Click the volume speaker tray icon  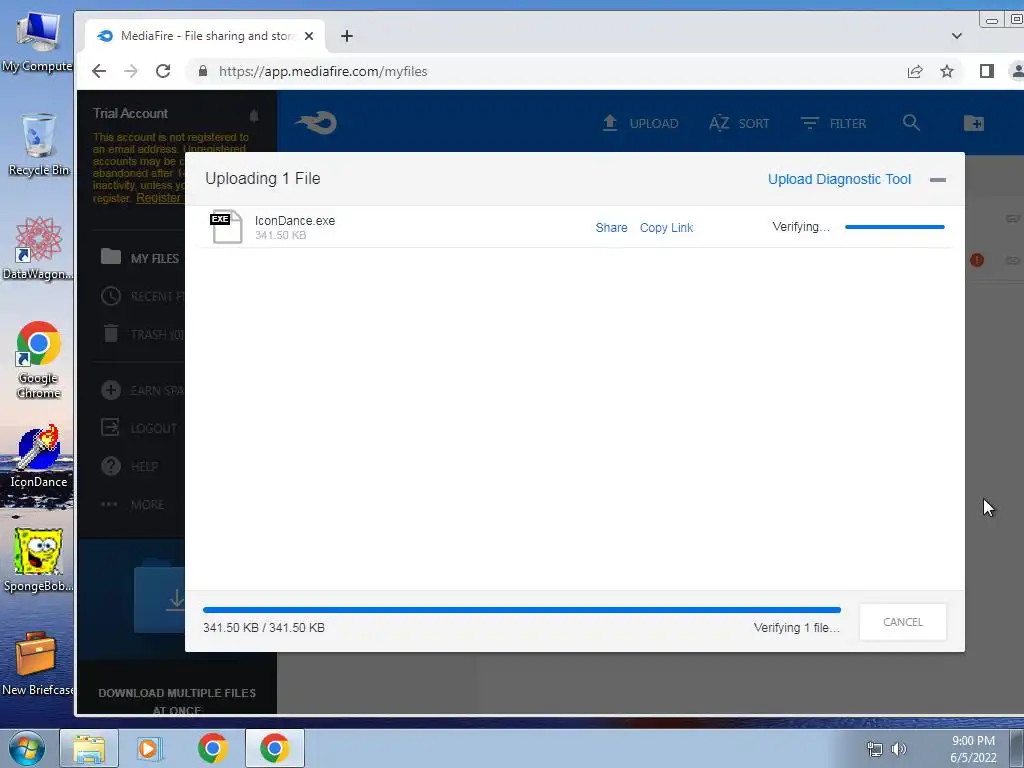[899, 748]
